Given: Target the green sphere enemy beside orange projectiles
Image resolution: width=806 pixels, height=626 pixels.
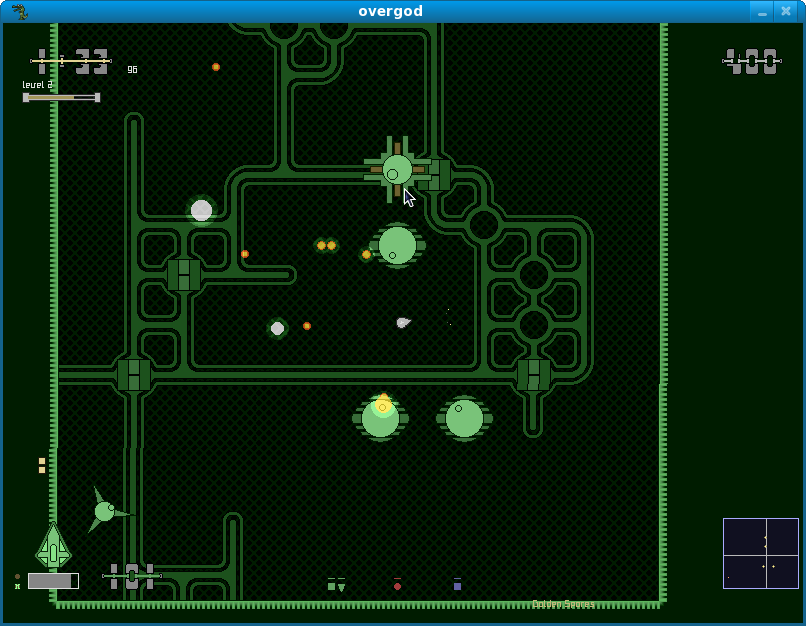Looking at the screenshot, I should [397, 246].
